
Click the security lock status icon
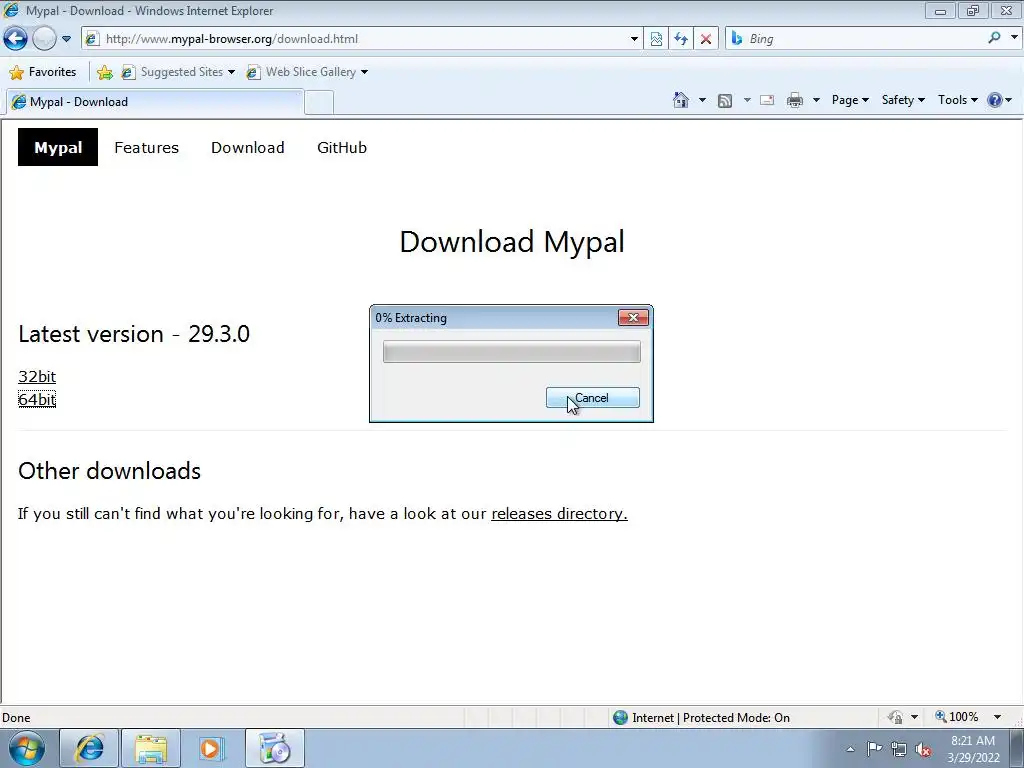point(895,717)
